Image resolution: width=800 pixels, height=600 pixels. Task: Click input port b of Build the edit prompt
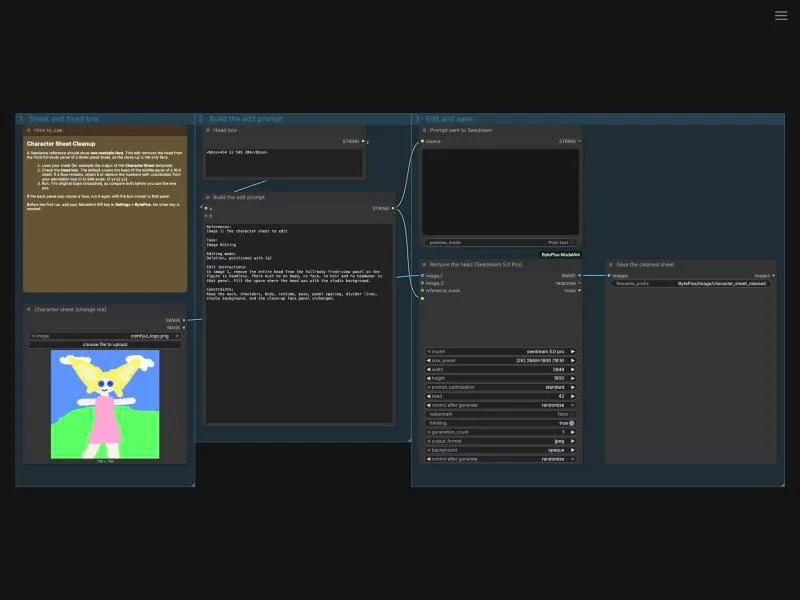click(x=206, y=216)
